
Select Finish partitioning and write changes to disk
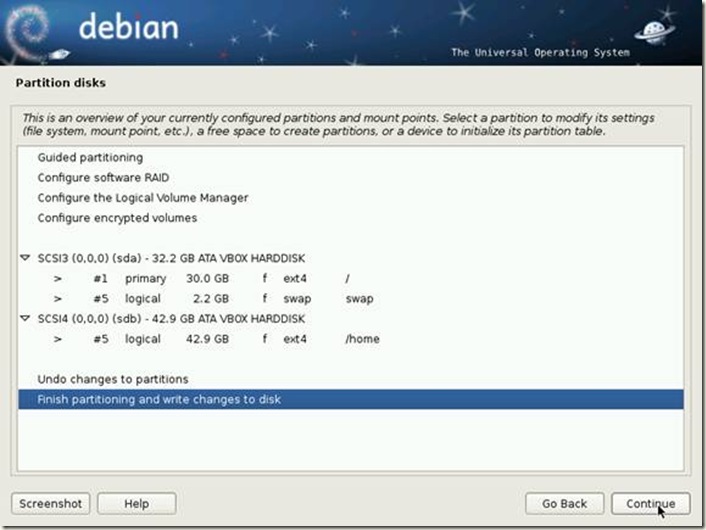coord(351,399)
